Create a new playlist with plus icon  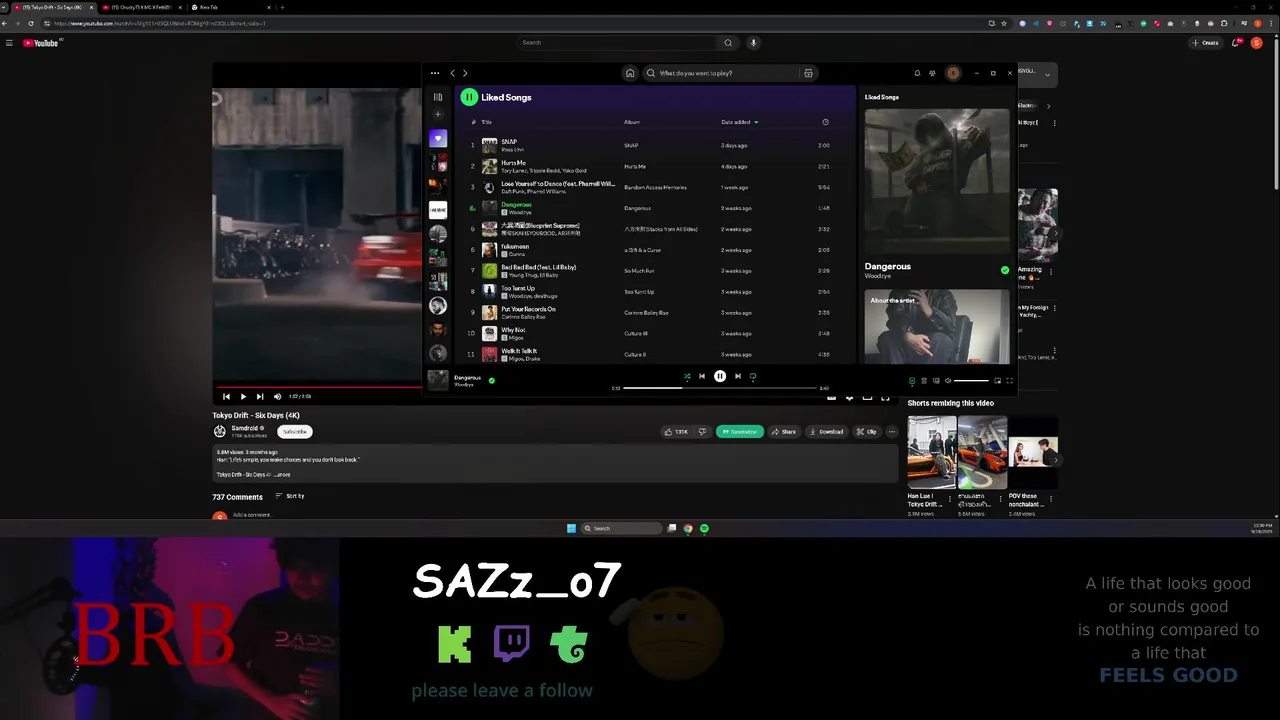(437, 114)
